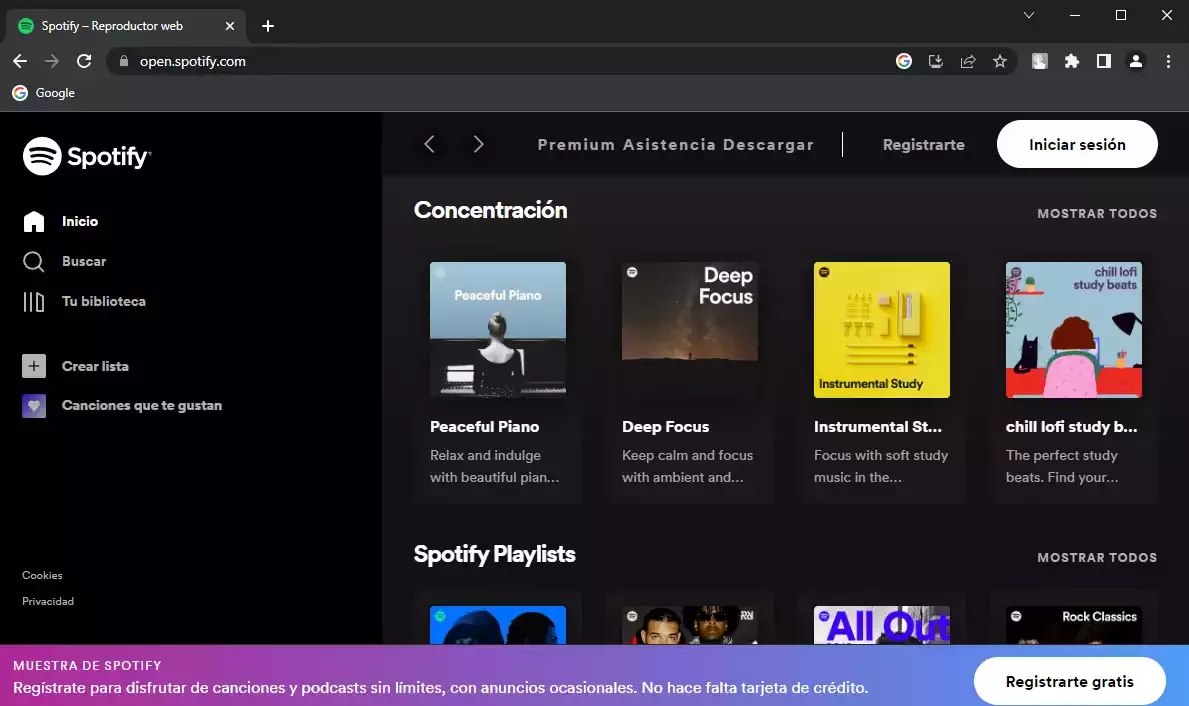Click the Spotify logo in the sidebar

[x=87, y=156]
